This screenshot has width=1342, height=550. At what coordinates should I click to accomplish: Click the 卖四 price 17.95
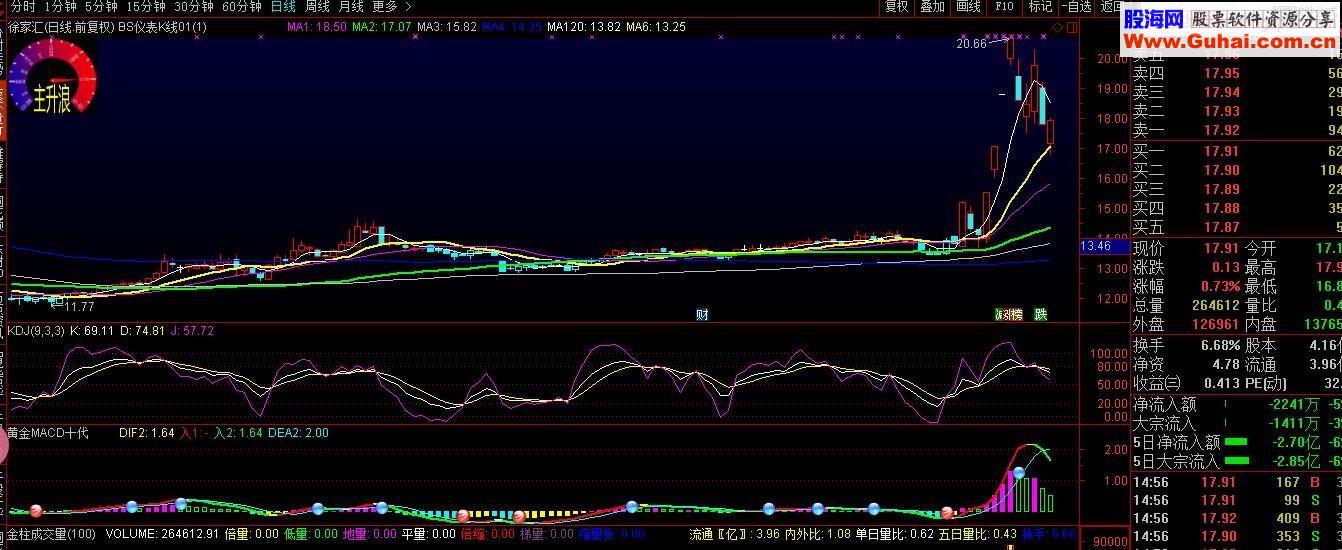(1221, 73)
